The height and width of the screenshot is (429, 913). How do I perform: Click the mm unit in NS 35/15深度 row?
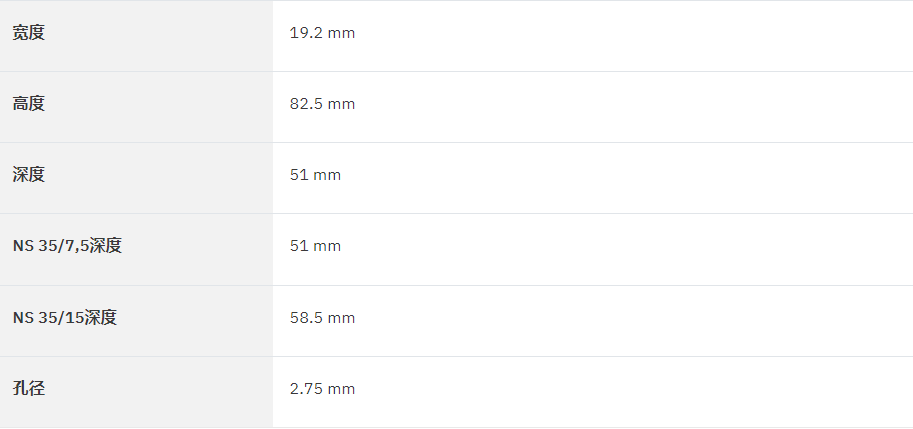(x=341, y=318)
